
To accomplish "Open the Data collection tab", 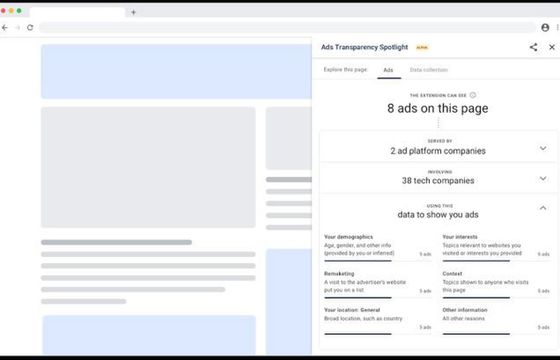I will click(x=429, y=70).
